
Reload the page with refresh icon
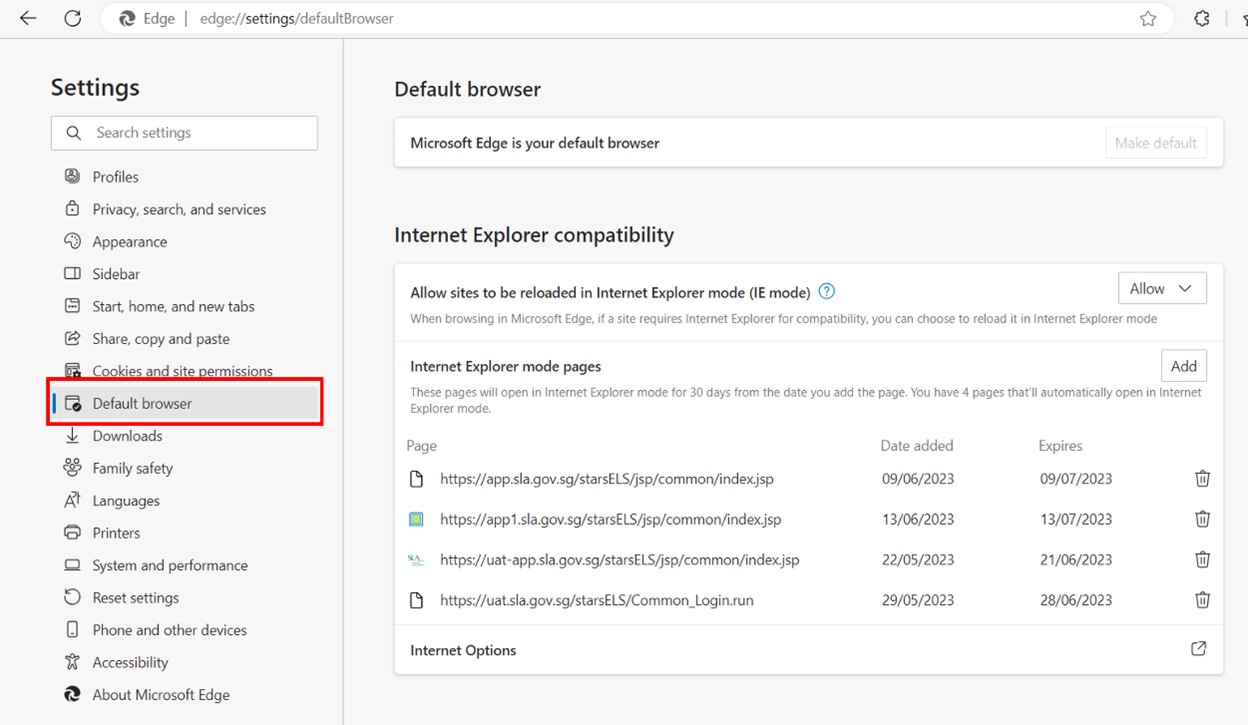[72, 18]
